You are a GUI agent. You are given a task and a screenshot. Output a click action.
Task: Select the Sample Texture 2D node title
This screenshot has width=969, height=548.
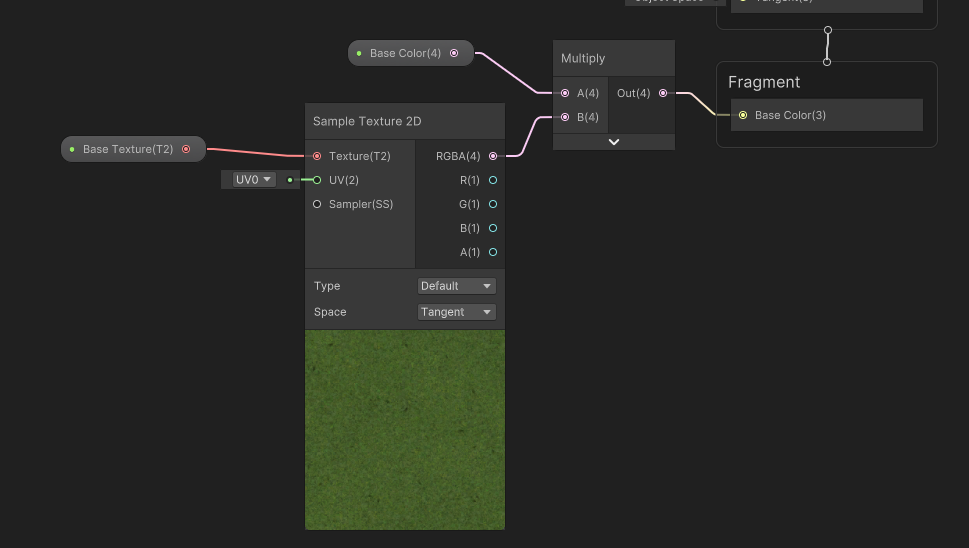point(367,121)
